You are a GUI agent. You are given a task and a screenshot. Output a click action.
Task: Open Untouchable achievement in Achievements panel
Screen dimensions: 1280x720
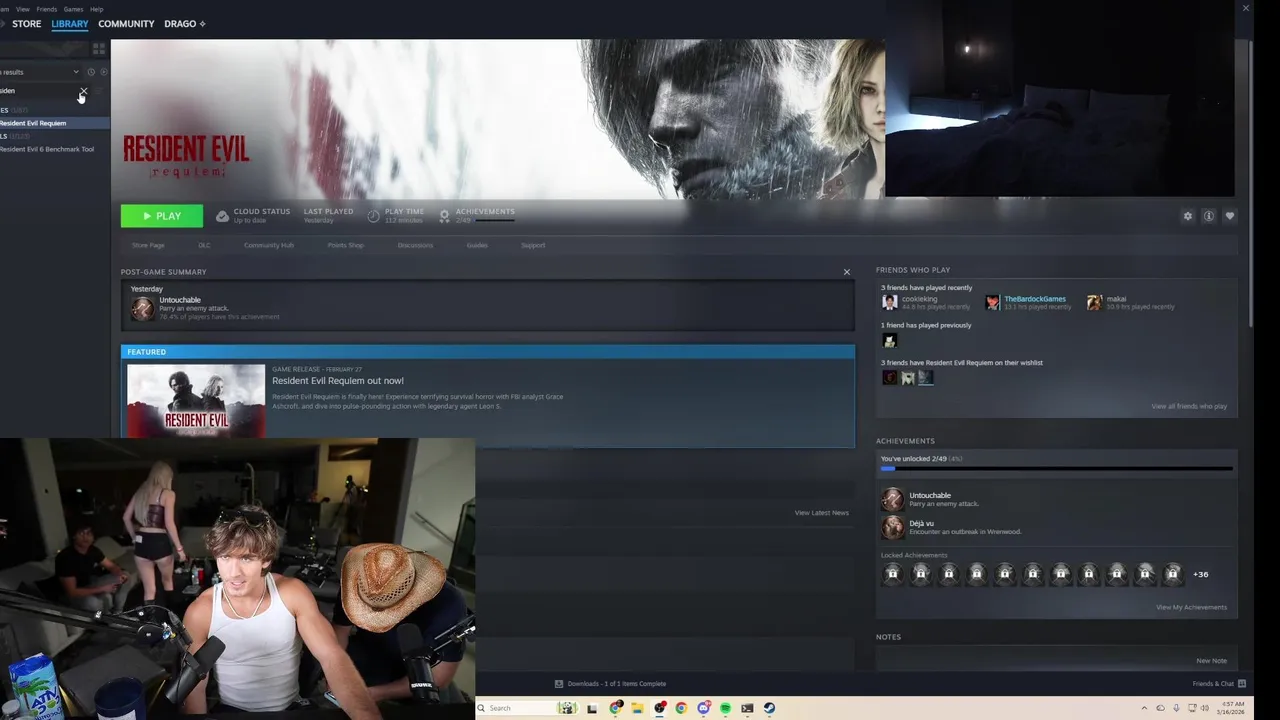click(892, 499)
